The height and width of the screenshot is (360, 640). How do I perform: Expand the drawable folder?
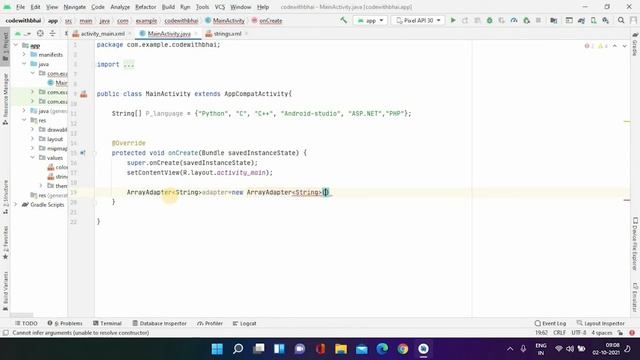(32, 129)
